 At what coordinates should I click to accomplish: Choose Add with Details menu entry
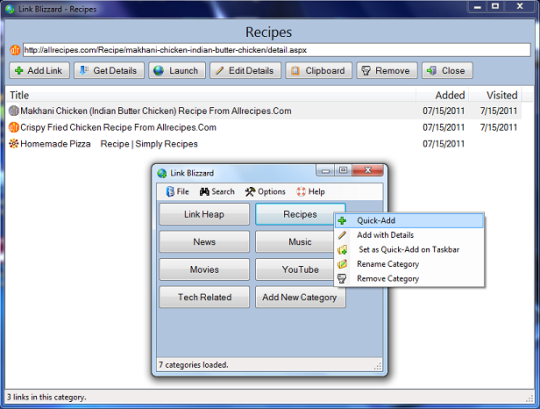409,235
